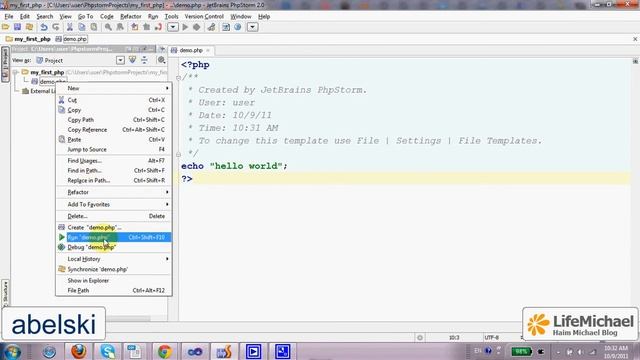Click the toolbar Run play icon
640x360 pixels.
tap(185, 27)
